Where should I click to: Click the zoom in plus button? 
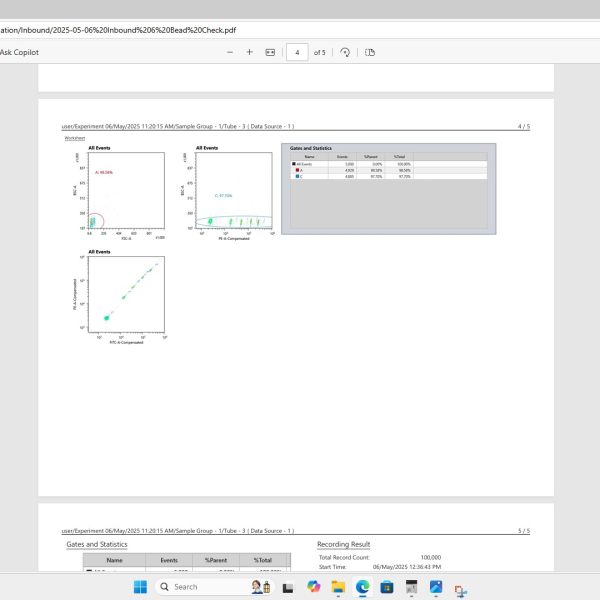(249, 52)
